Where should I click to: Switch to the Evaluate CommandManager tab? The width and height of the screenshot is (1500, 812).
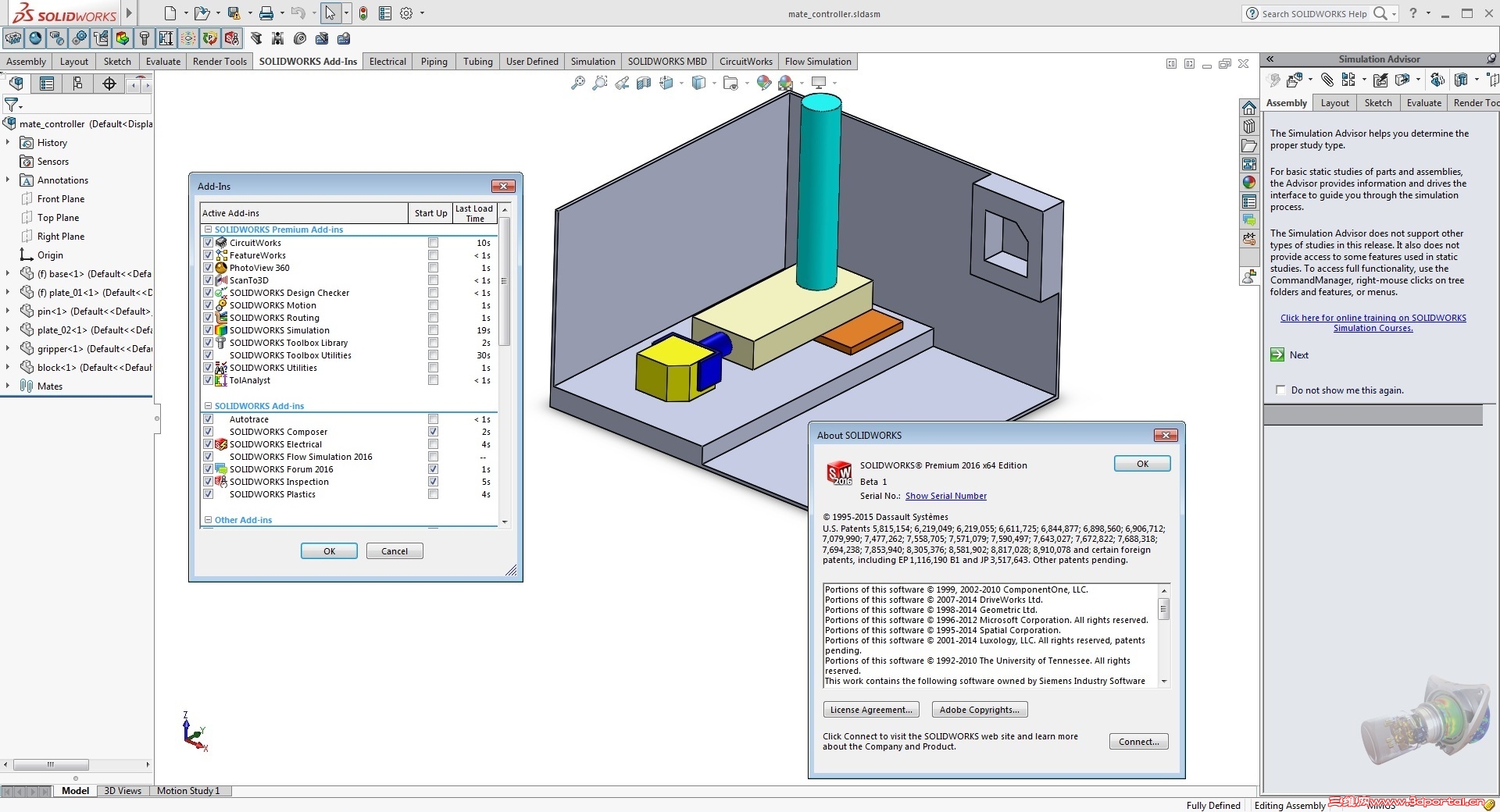(162, 62)
